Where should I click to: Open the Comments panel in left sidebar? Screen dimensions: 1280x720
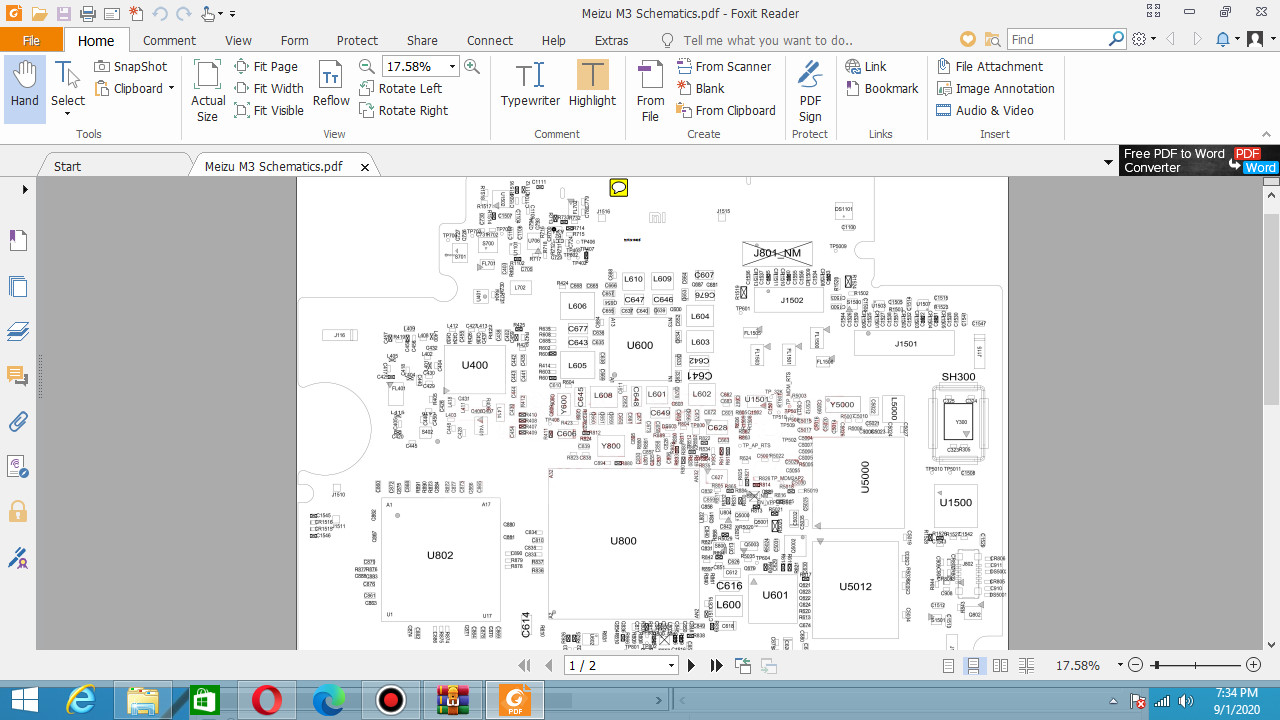pos(18,376)
